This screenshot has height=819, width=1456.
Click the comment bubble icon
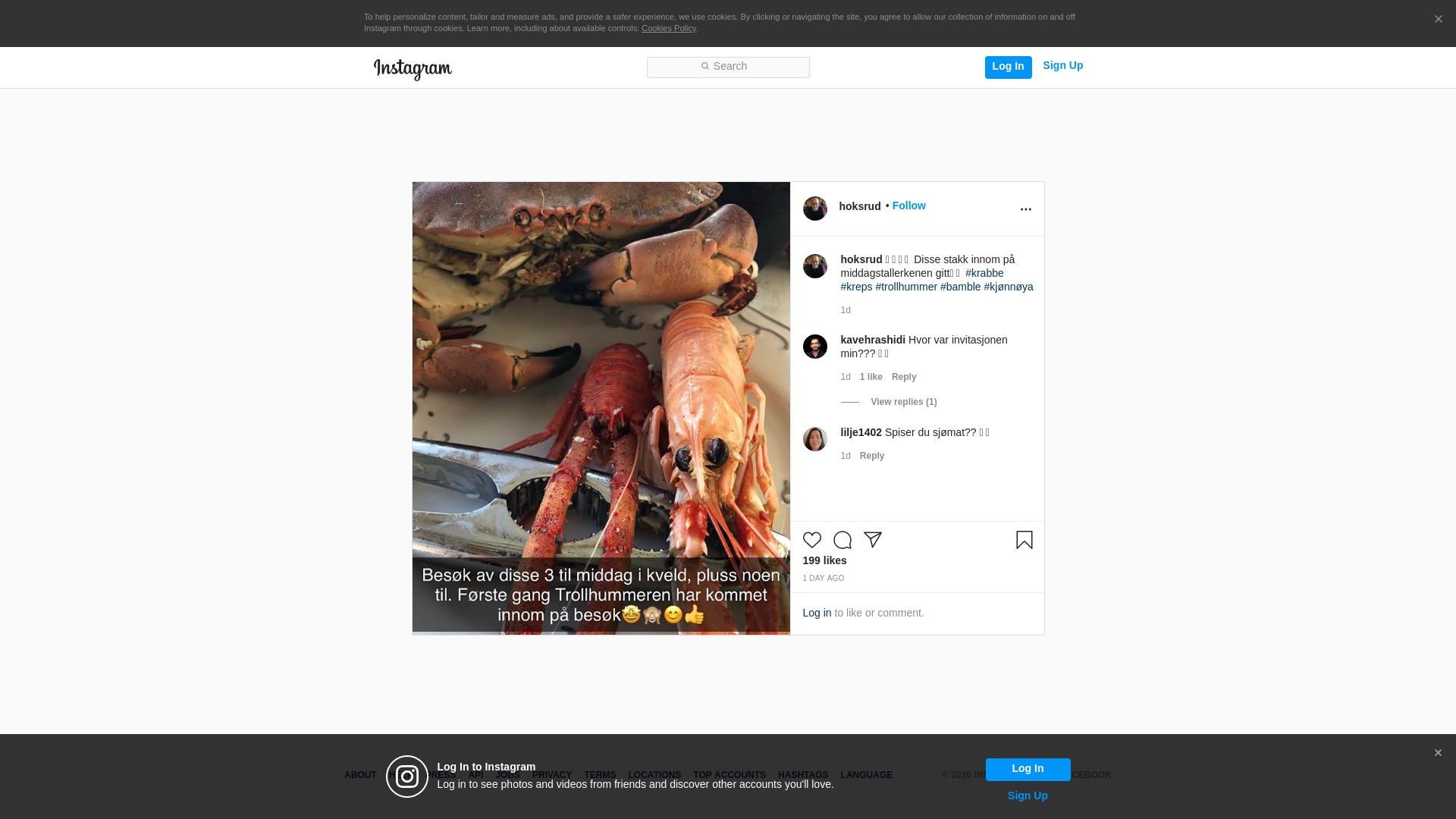click(x=842, y=540)
